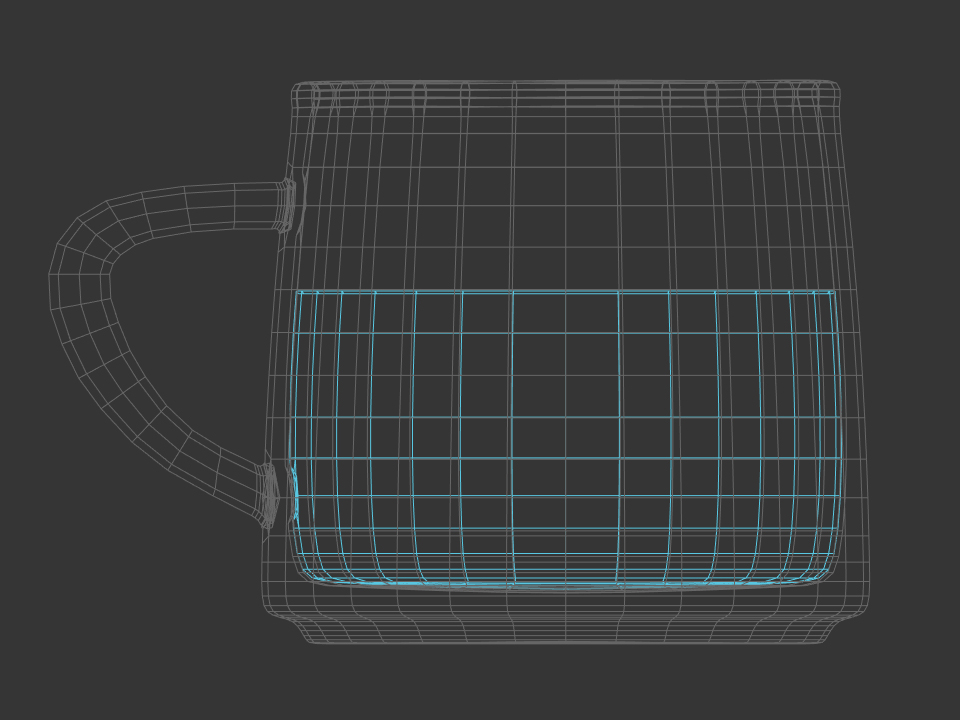Click the curved bottom edge of blue mesh

[565, 583]
